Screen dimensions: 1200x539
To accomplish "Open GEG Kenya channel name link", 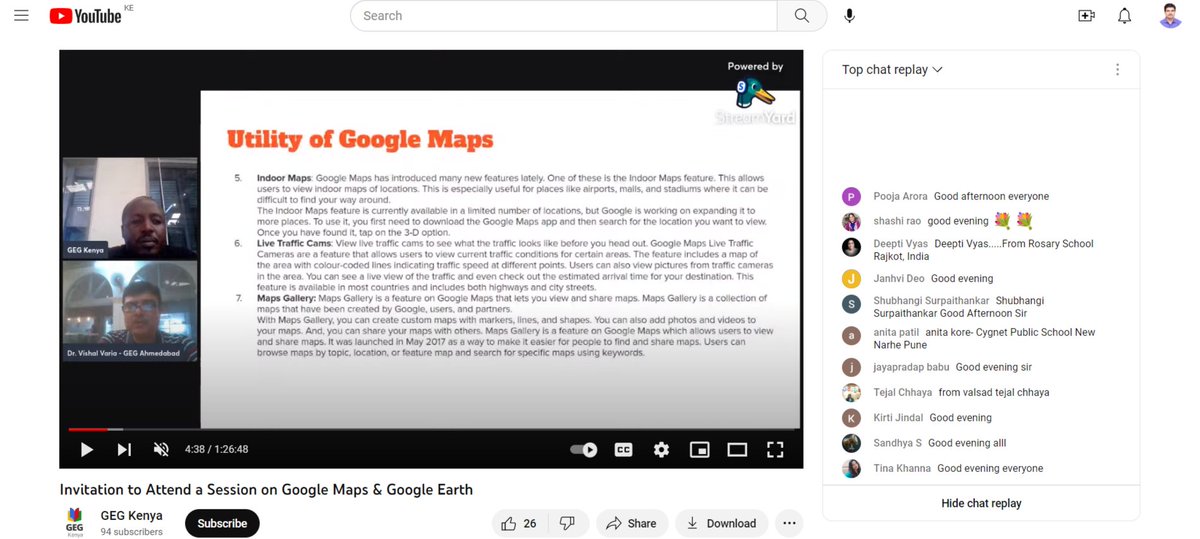I will (x=132, y=516).
